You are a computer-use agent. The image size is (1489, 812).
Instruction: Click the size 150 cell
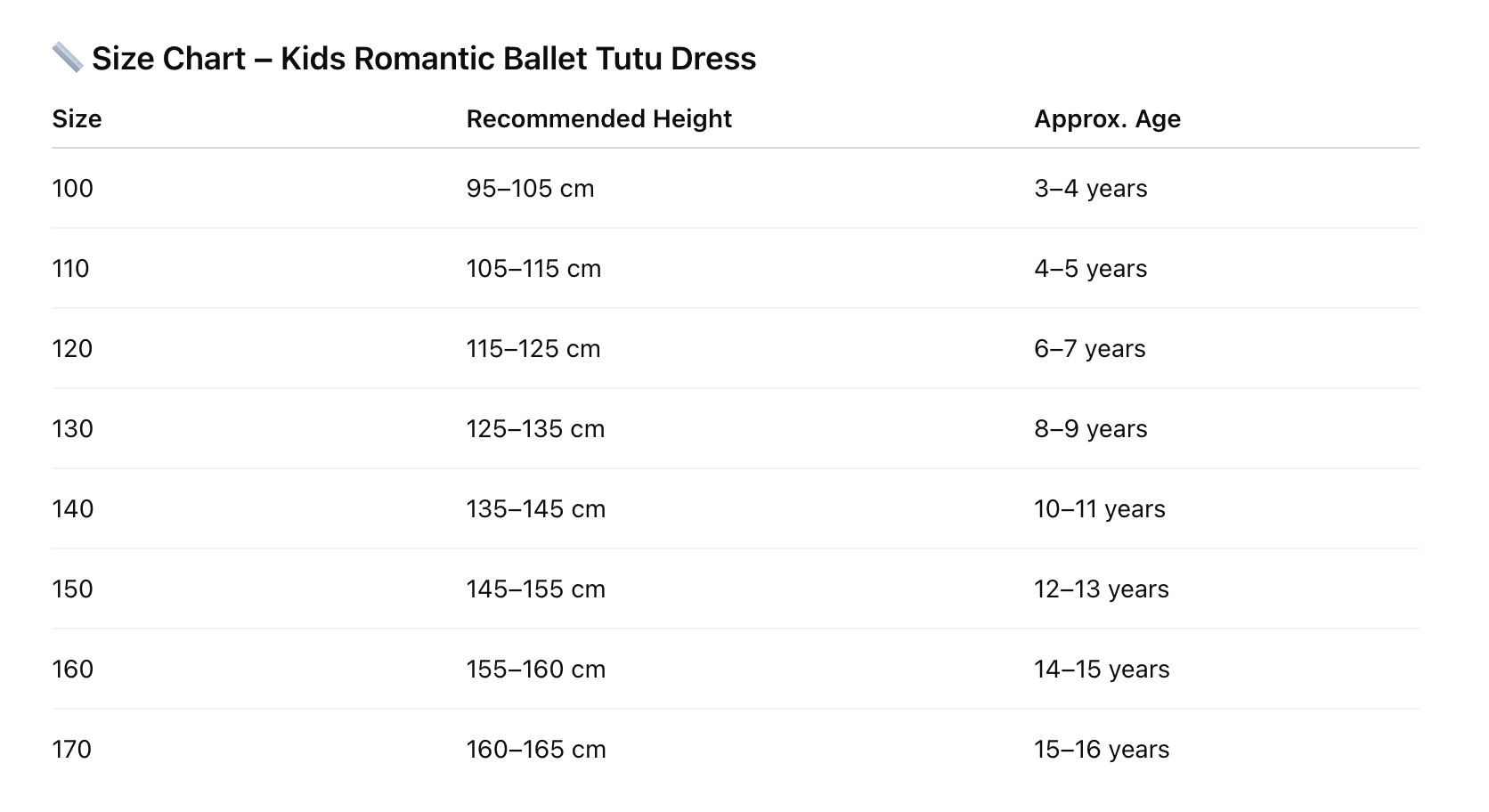coord(72,589)
